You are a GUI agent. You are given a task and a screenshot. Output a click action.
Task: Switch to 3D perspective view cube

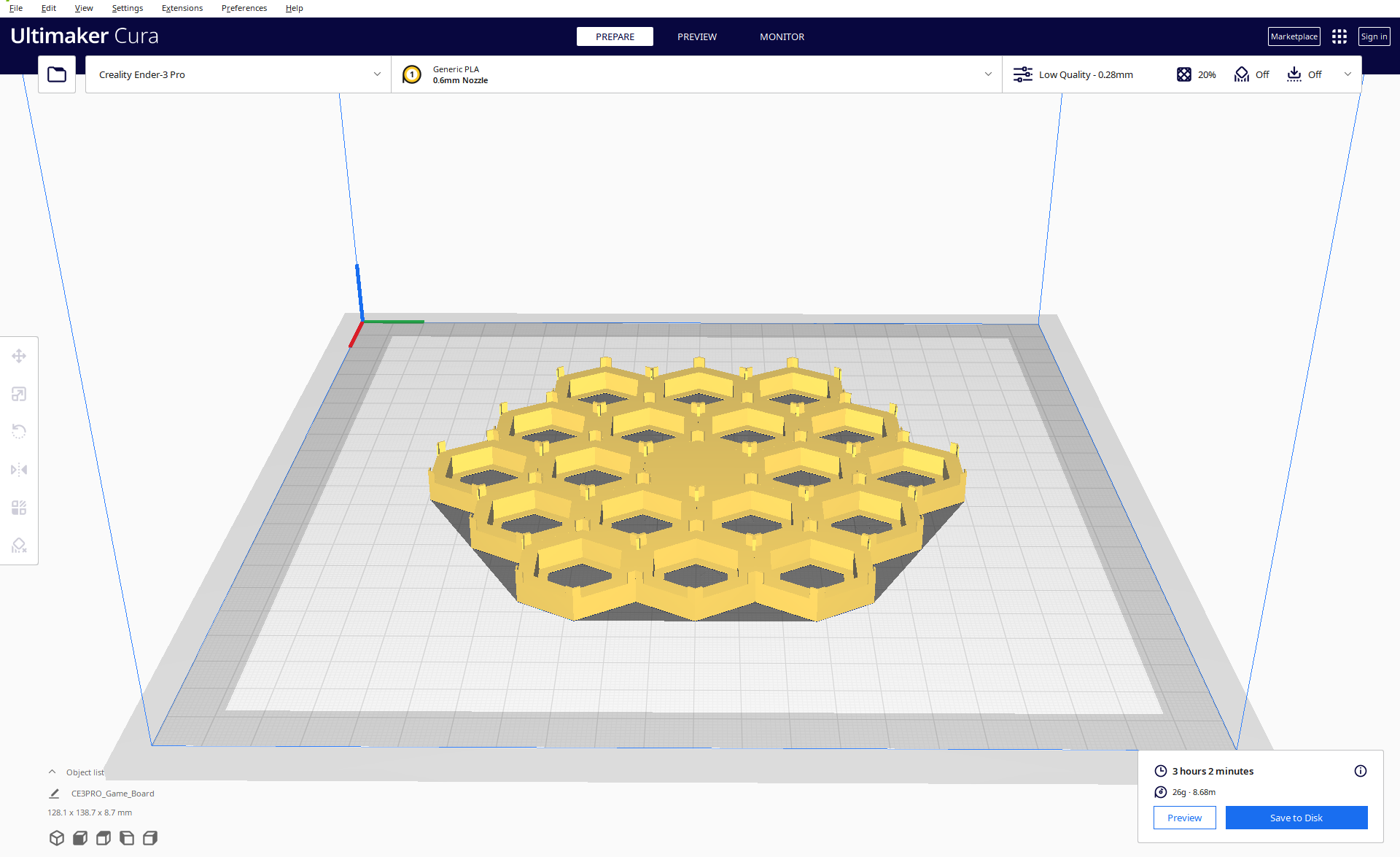coord(57,838)
